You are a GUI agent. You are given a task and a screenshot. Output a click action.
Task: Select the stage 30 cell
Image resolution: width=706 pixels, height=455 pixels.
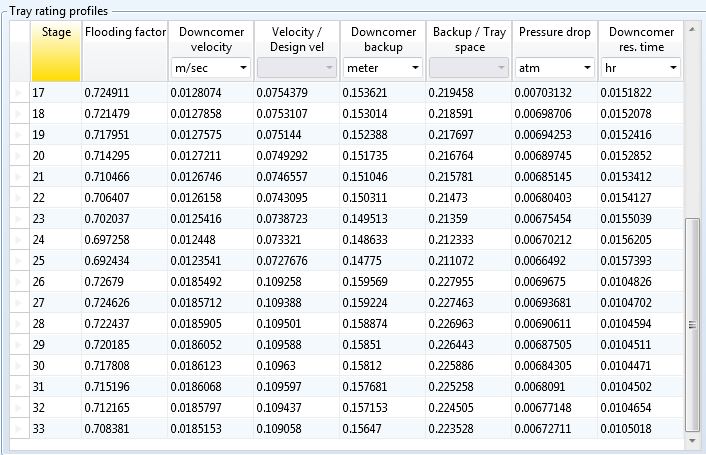tap(56, 366)
